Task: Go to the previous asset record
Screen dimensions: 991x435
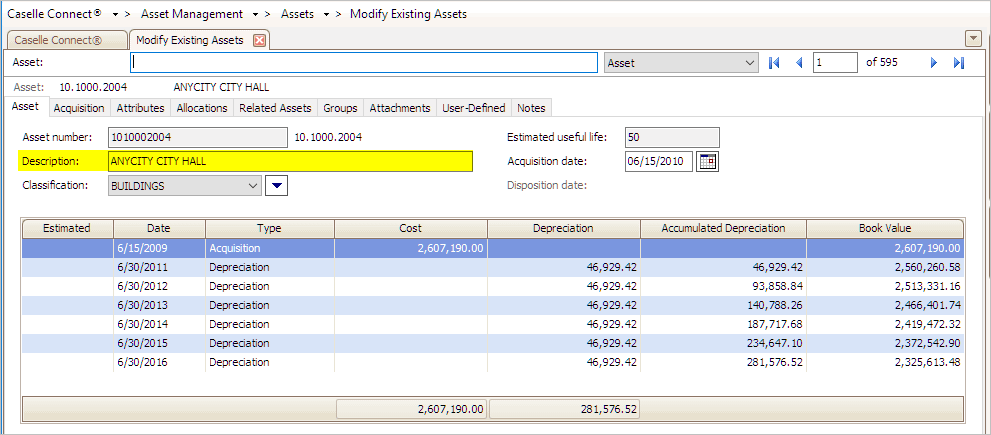Action: coord(798,63)
